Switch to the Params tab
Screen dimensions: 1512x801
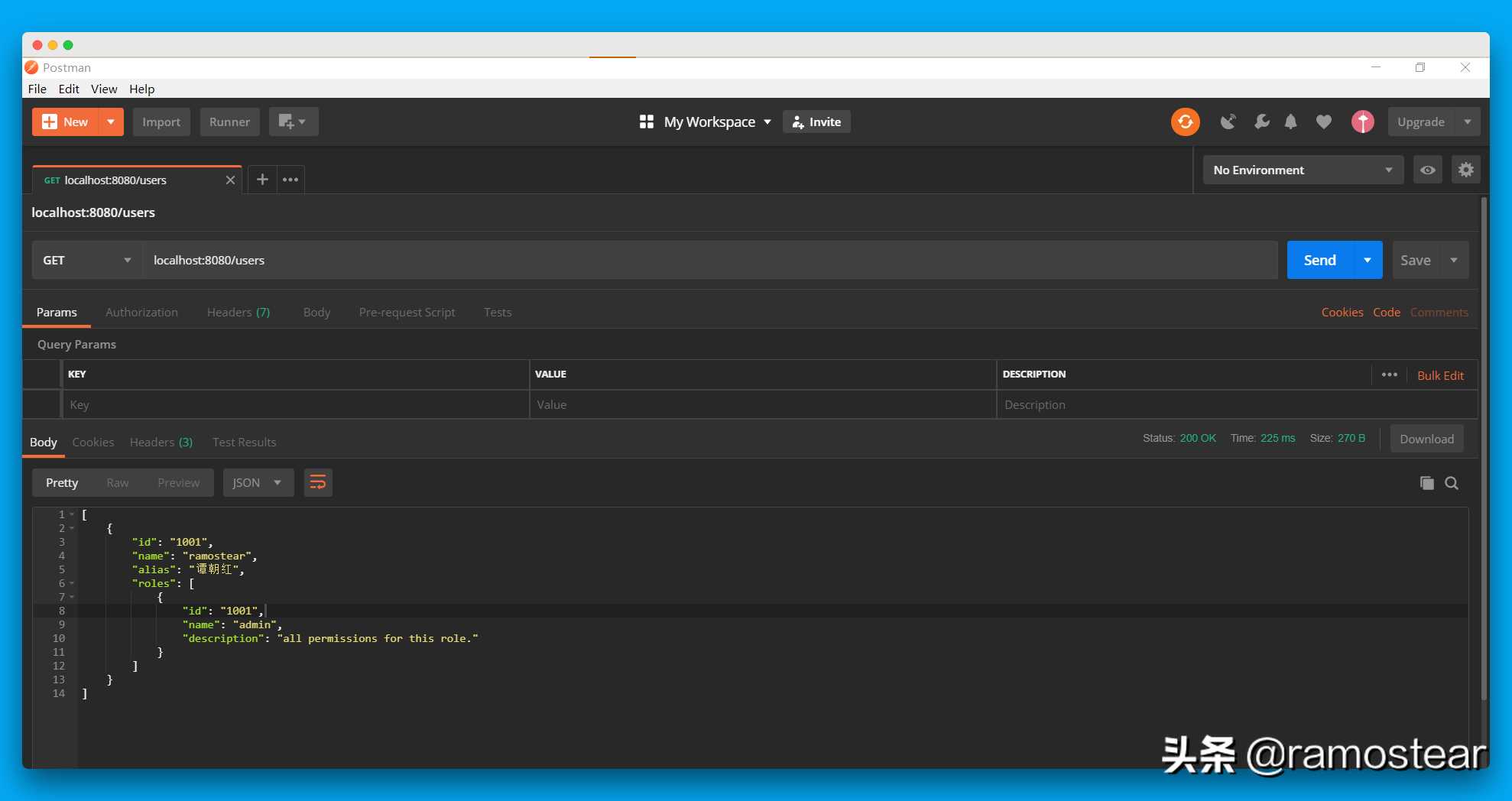tap(57, 312)
